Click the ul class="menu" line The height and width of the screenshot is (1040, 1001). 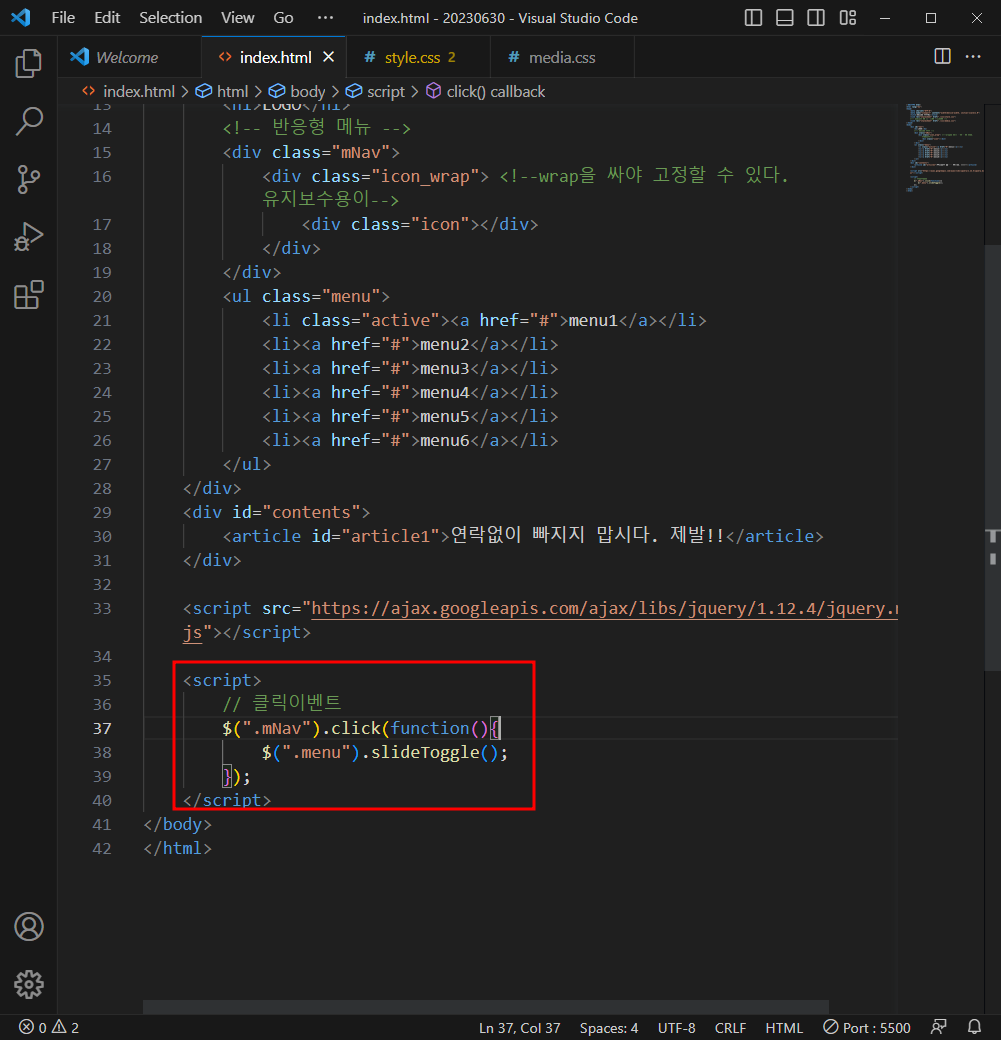point(306,296)
